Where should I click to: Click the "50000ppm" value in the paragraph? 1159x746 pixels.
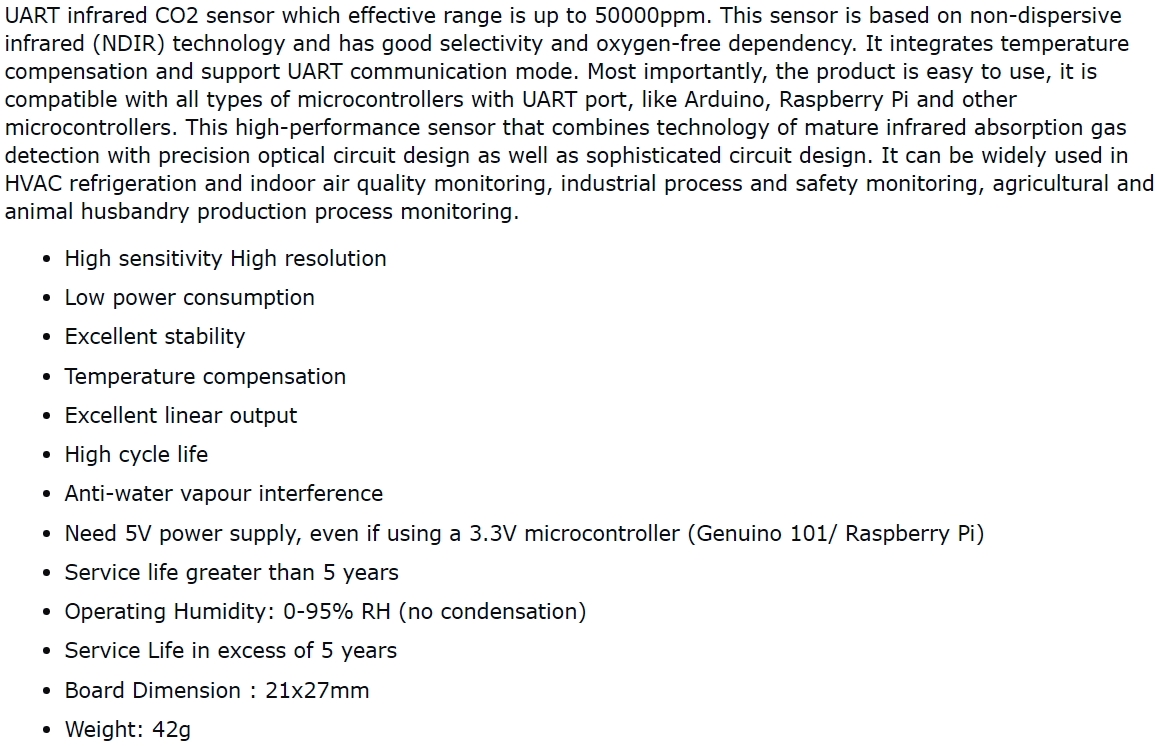649,16
